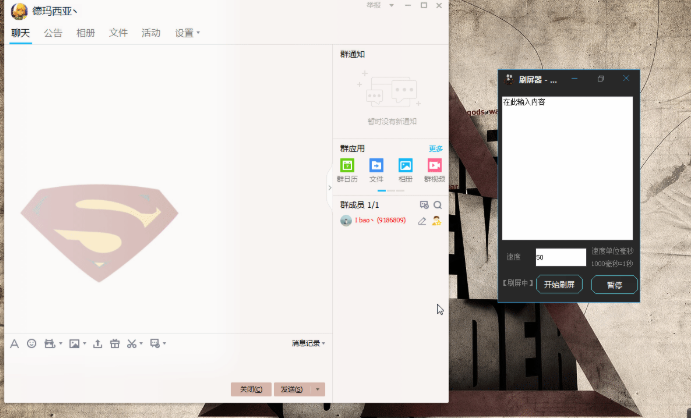Open the 消息记录 message history dropdown
The width and height of the screenshot is (695, 418).
pyautogui.click(x=308, y=343)
